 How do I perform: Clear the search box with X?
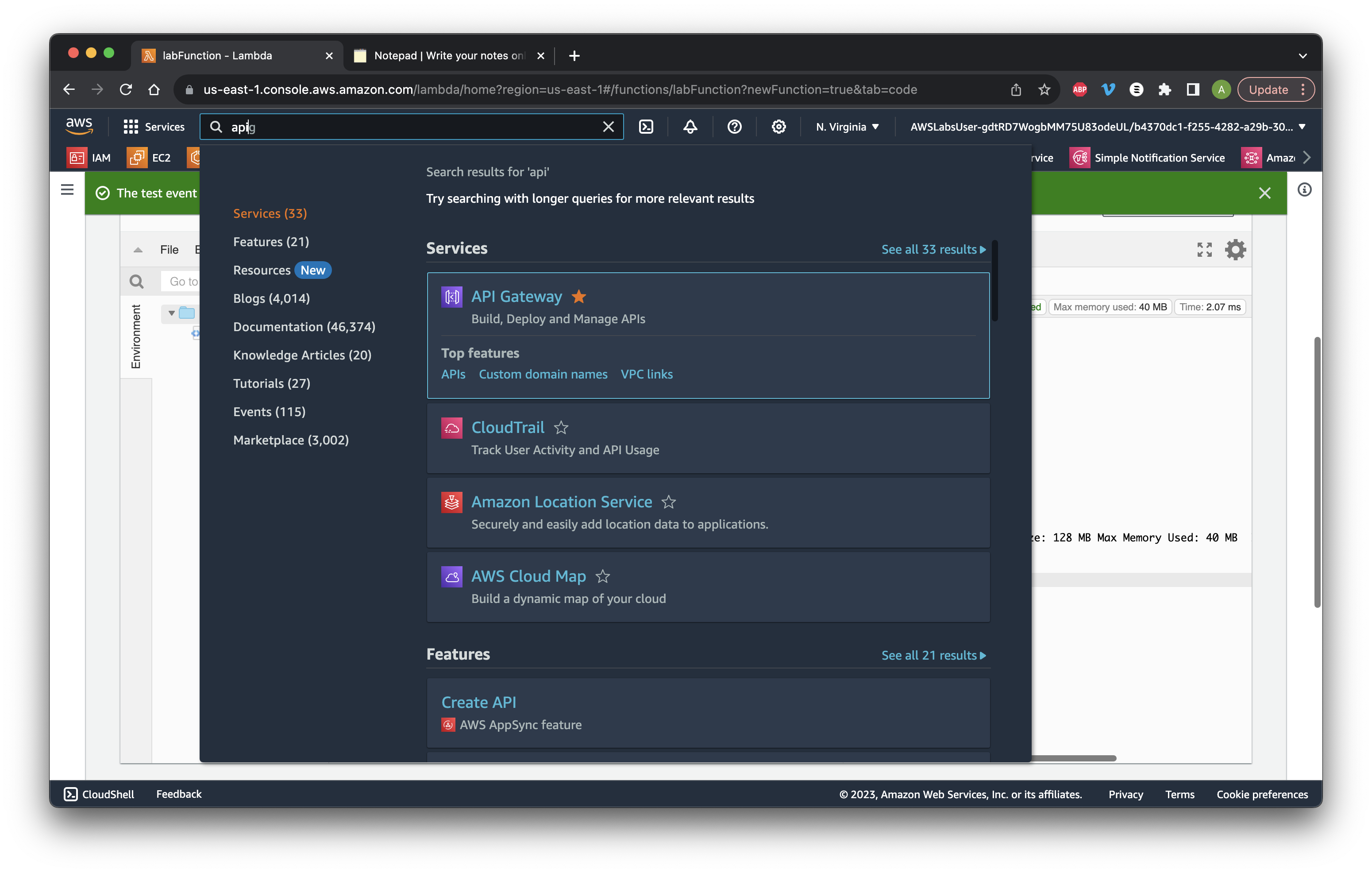[609, 127]
